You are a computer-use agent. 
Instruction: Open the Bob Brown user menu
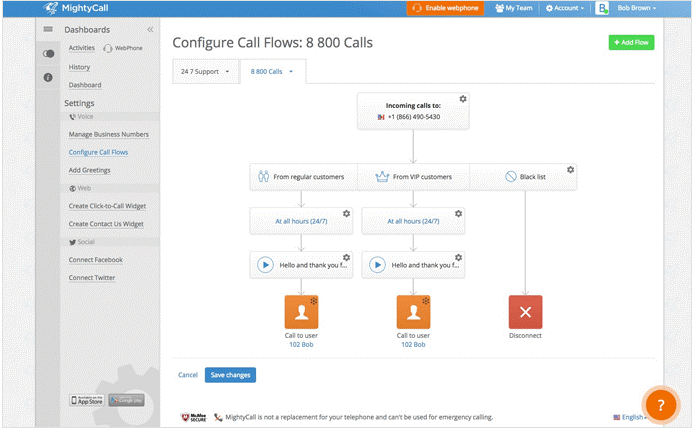click(x=636, y=8)
